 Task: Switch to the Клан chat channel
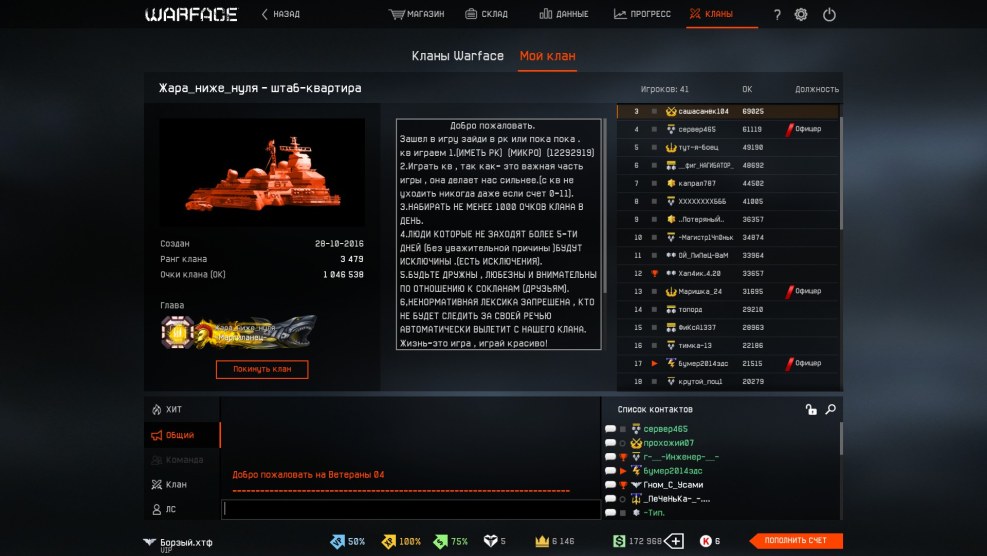pyautogui.click(x=175, y=485)
